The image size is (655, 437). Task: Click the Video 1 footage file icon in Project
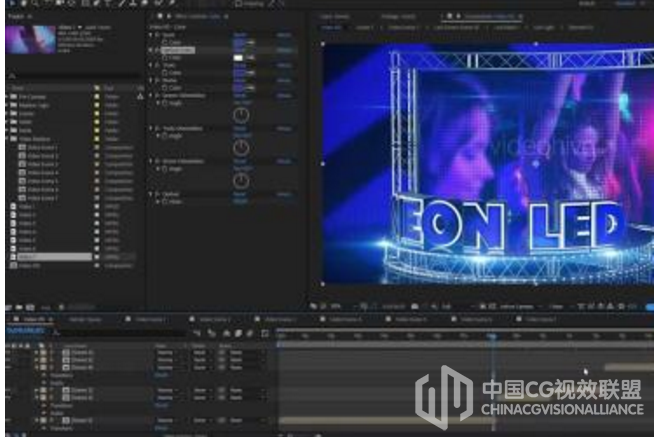click(x=13, y=206)
